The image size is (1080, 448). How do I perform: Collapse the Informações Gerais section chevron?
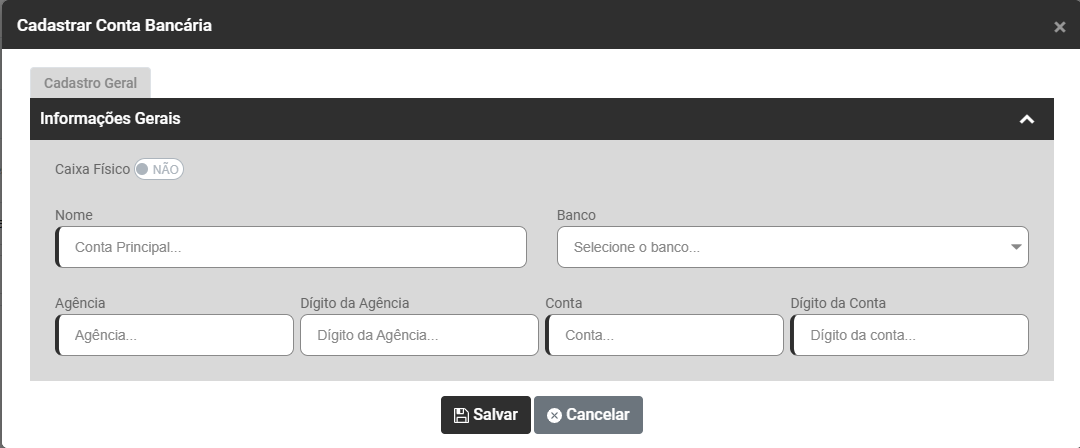point(1026,119)
